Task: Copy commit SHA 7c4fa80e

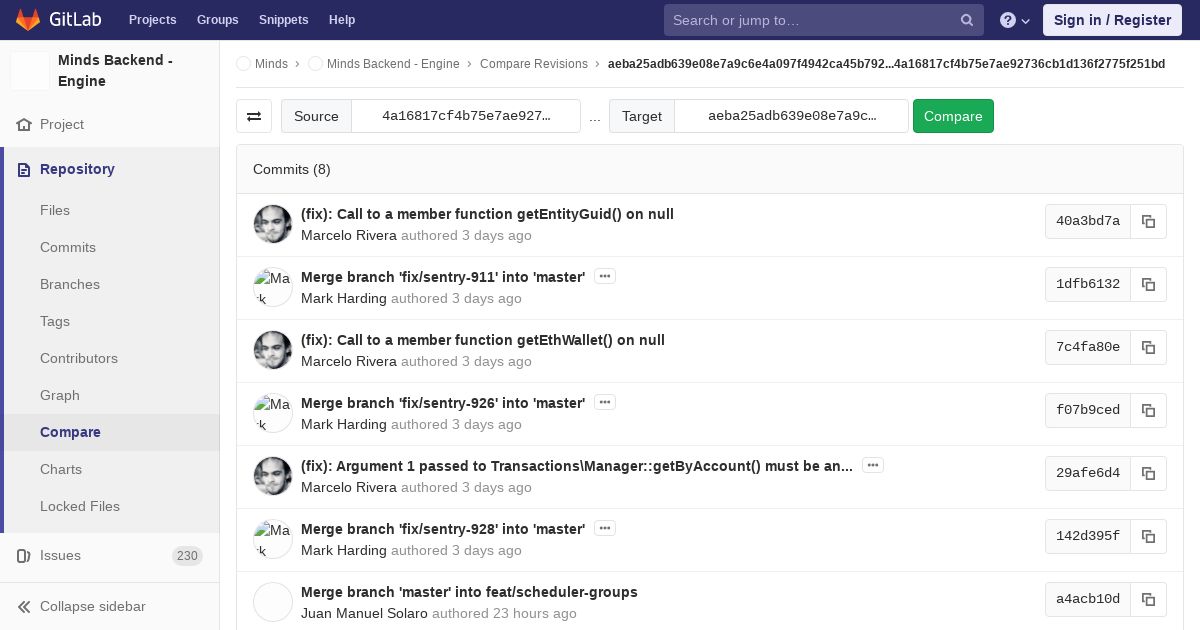Action: pyautogui.click(x=1148, y=347)
